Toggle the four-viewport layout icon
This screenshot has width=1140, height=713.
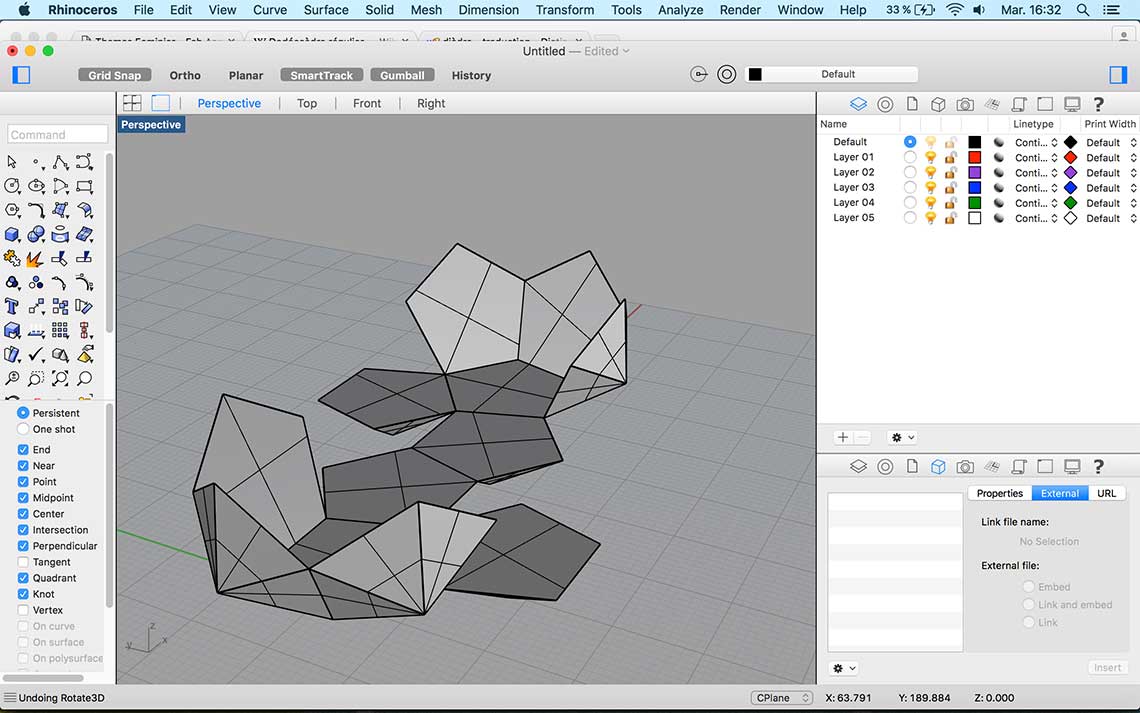pyautogui.click(x=132, y=103)
